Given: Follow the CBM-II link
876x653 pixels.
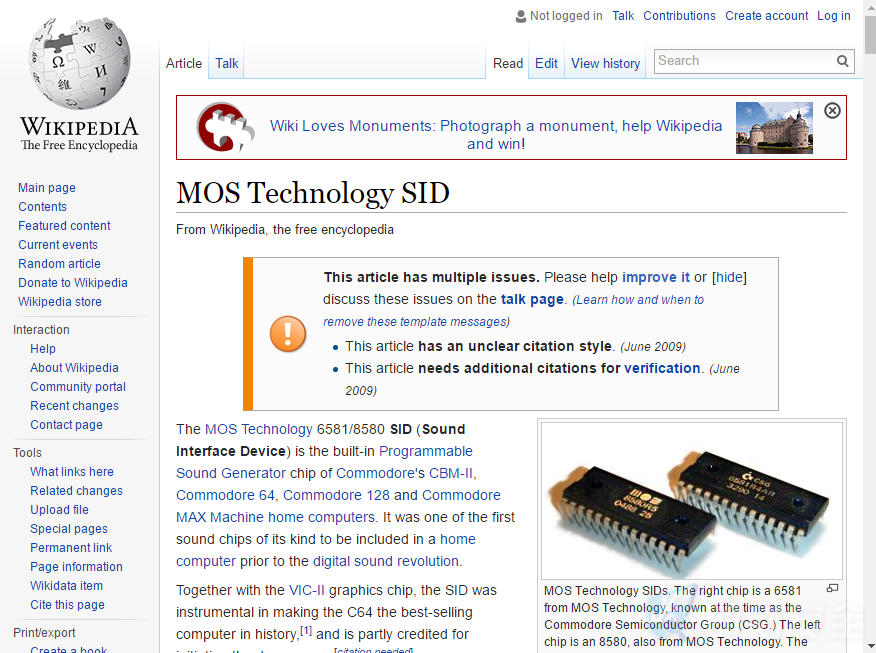Looking at the screenshot, I should 451,473.
